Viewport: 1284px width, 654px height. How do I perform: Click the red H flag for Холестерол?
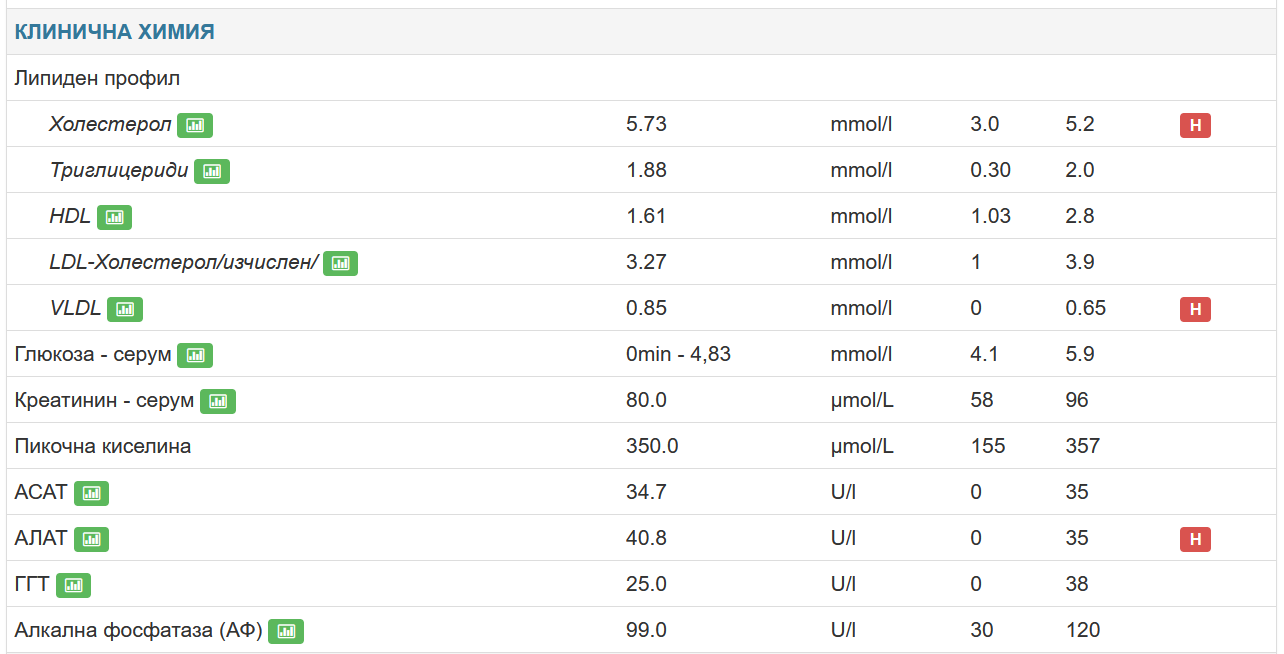pos(1195,125)
